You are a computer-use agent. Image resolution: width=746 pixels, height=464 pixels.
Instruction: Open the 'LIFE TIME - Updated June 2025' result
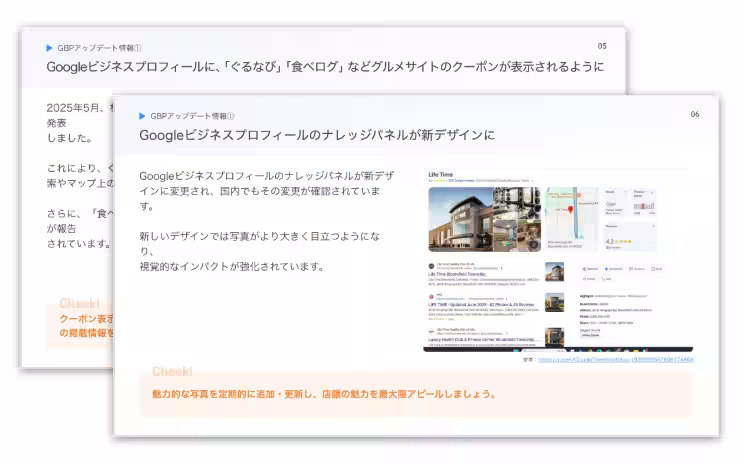point(480,304)
